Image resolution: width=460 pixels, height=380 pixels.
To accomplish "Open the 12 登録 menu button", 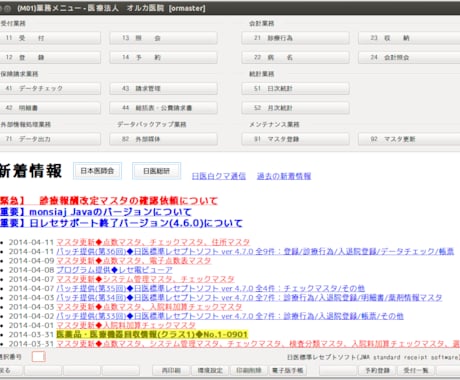I will 50,57.
